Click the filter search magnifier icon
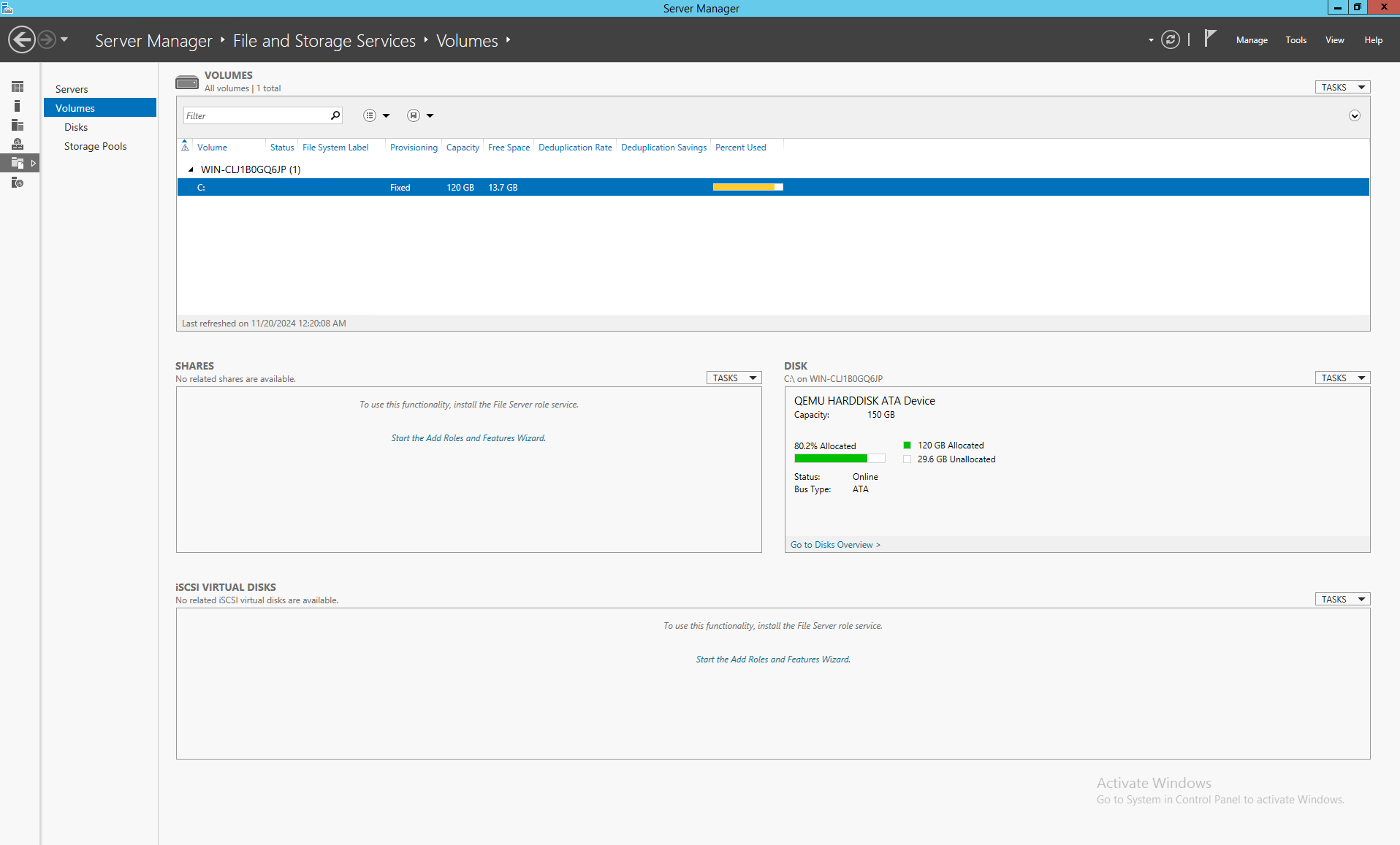Screen dimensions: 1400x845 point(335,115)
